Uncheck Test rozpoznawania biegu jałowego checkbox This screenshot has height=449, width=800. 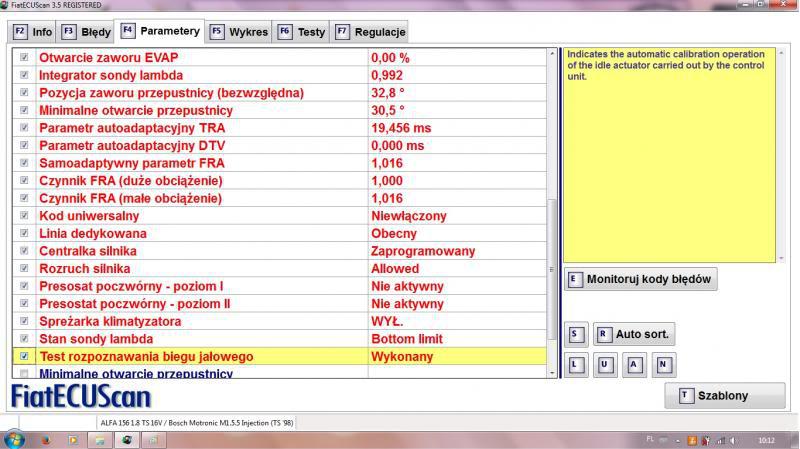[x=25, y=356]
